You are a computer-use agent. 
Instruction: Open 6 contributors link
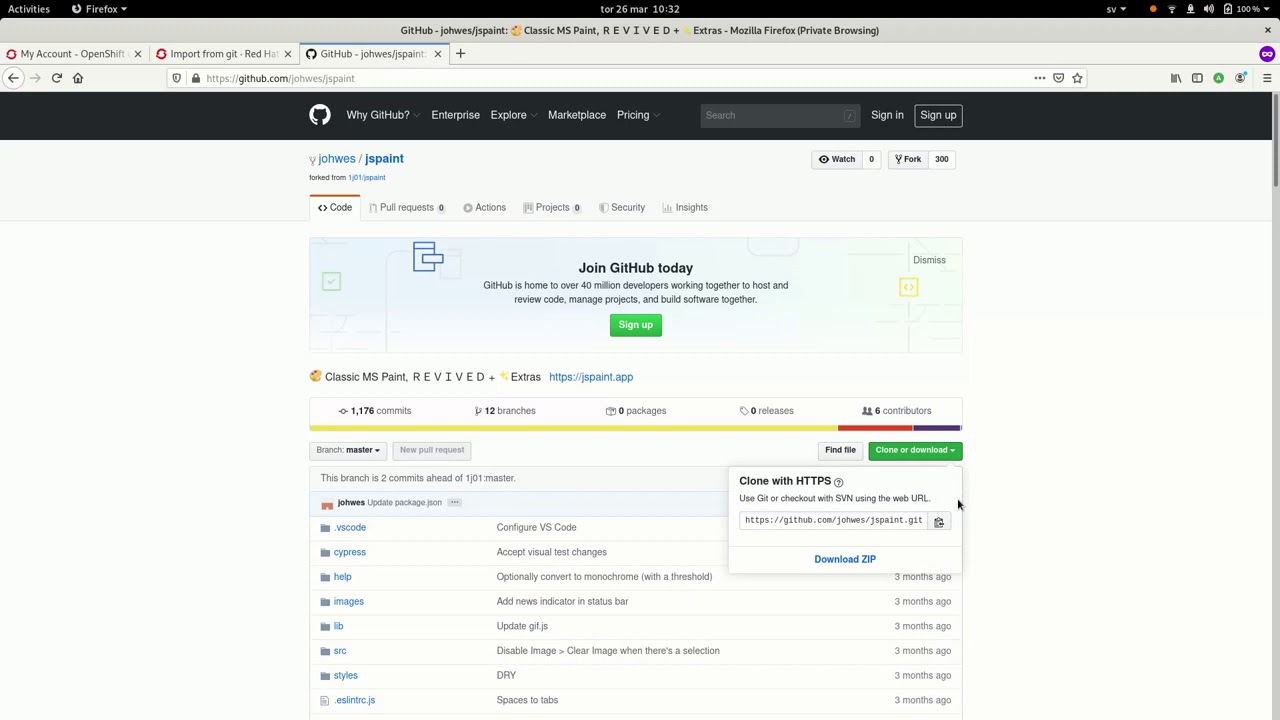click(897, 411)
